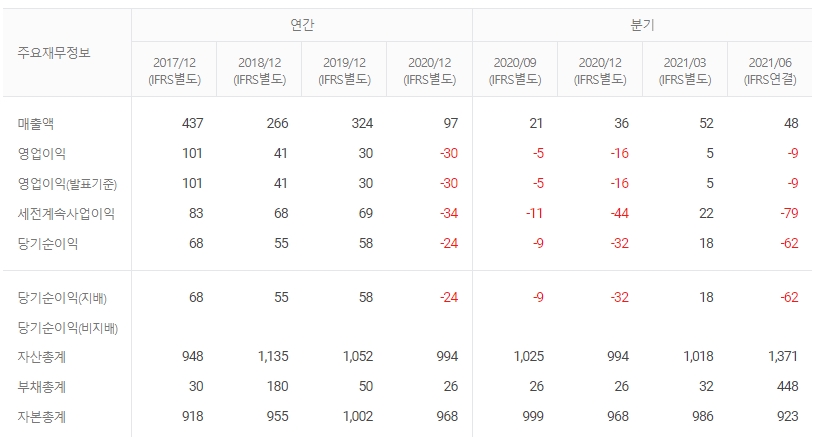Click 매출액 value 97 for 2020/12
816x437 pixels.
point(451,123)
